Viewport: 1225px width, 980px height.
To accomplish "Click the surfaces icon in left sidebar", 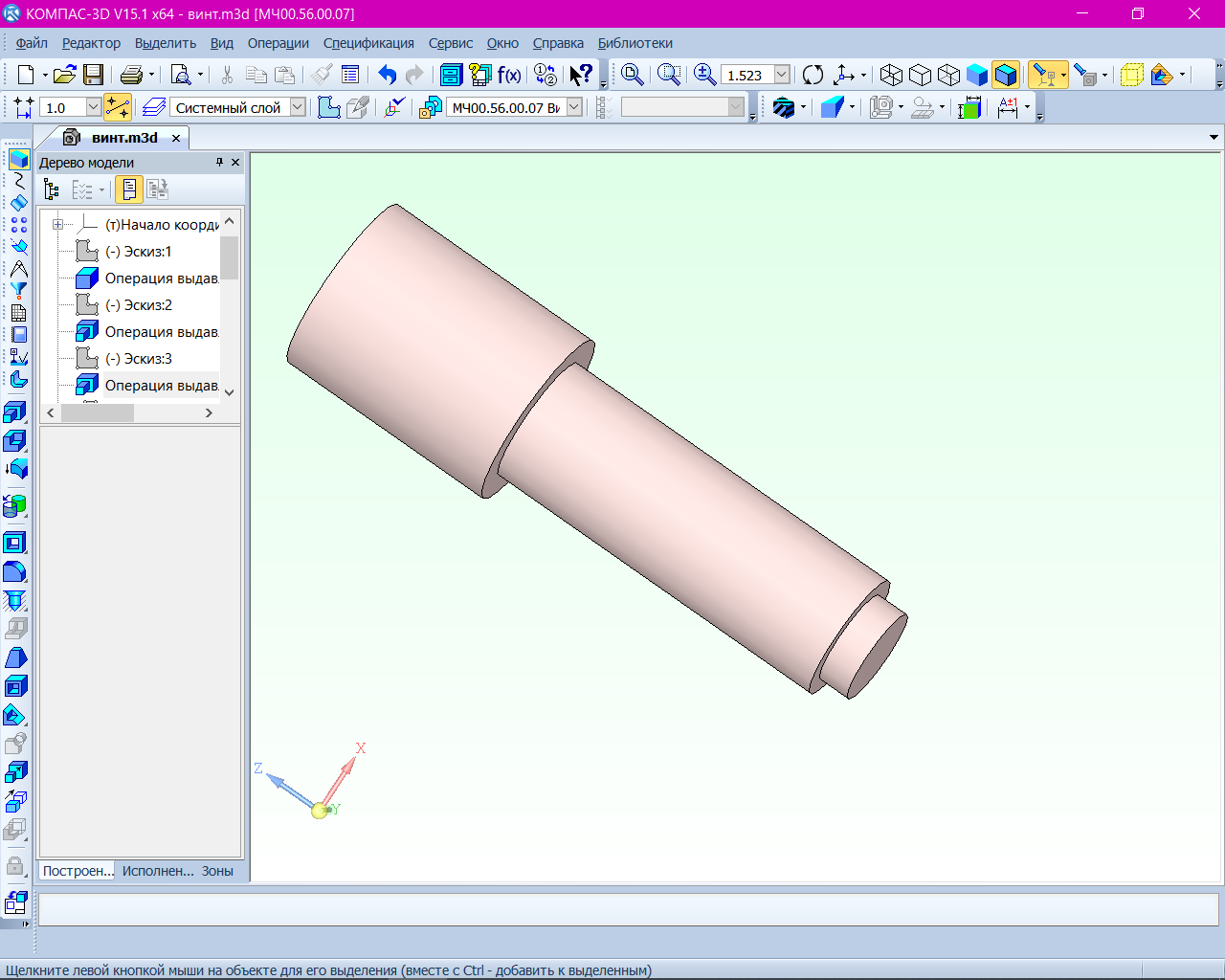I will 18,203.
